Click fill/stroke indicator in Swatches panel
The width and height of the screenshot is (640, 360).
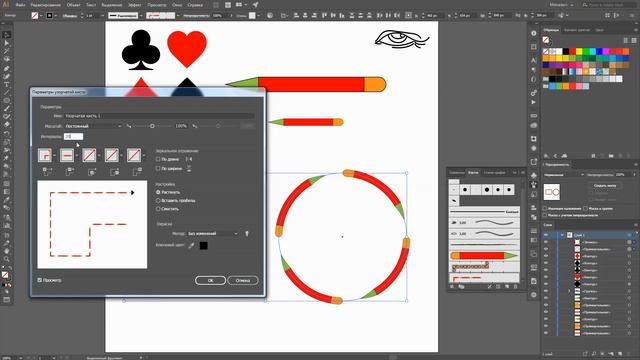coord(546,40)
